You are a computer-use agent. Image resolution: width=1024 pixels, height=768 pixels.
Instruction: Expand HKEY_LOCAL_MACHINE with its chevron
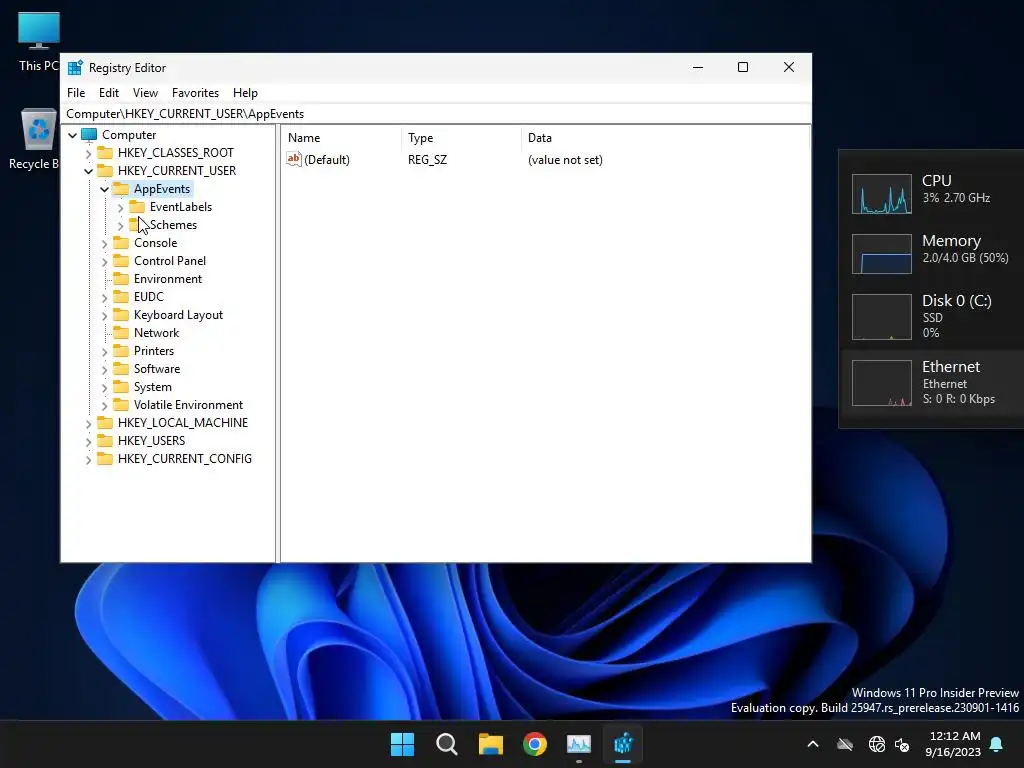pos(89,423)
